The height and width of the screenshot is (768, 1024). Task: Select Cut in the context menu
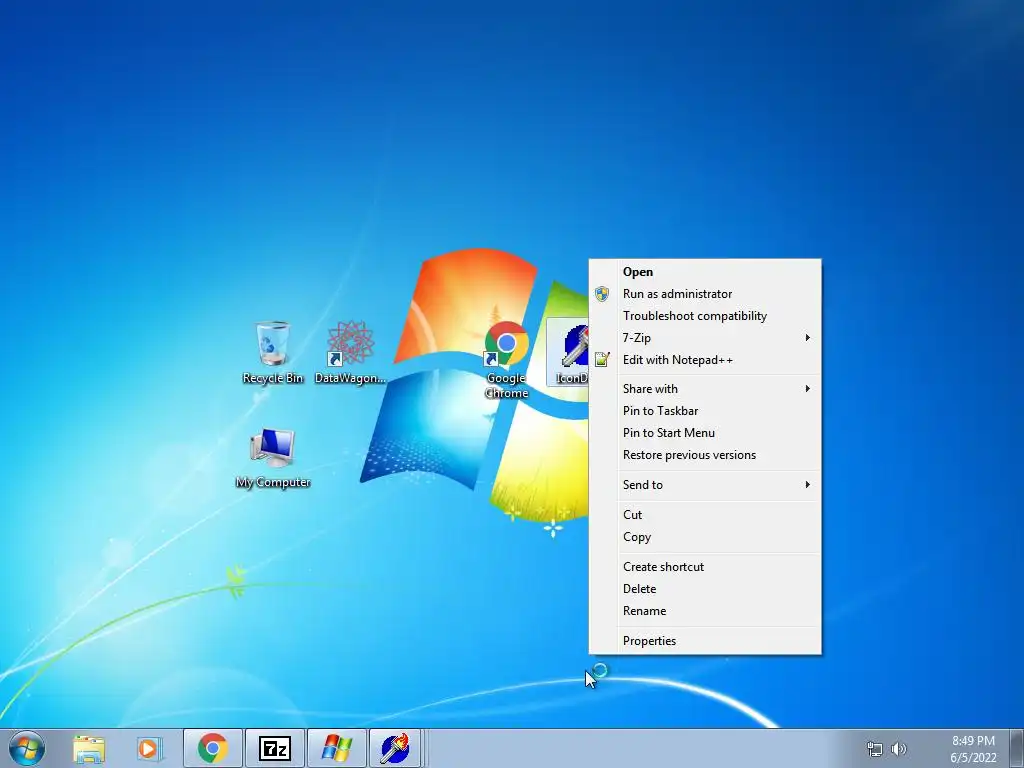pyautogui.click(x=705, y=515)
